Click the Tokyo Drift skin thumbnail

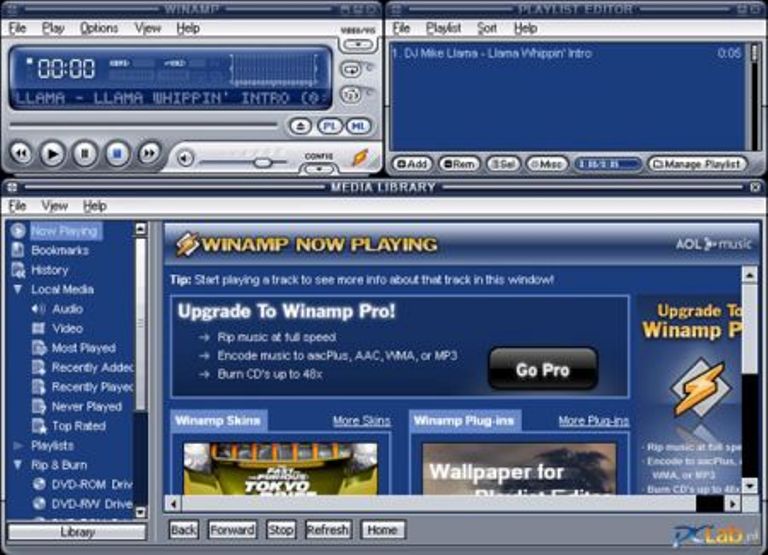280,469
